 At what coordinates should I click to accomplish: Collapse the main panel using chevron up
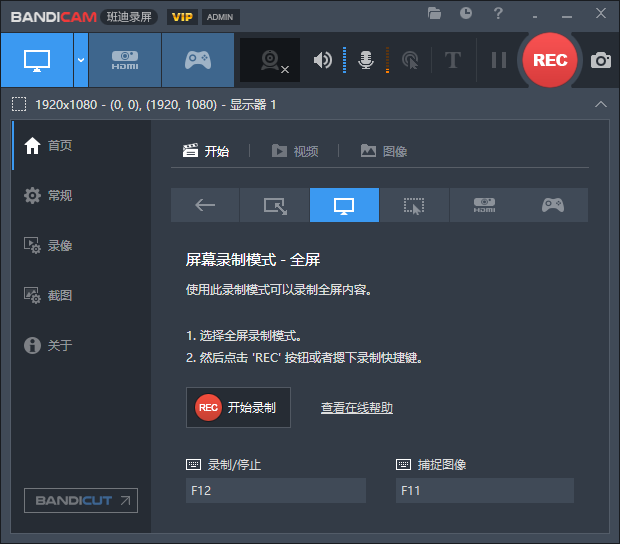click(x=601, y=104)
